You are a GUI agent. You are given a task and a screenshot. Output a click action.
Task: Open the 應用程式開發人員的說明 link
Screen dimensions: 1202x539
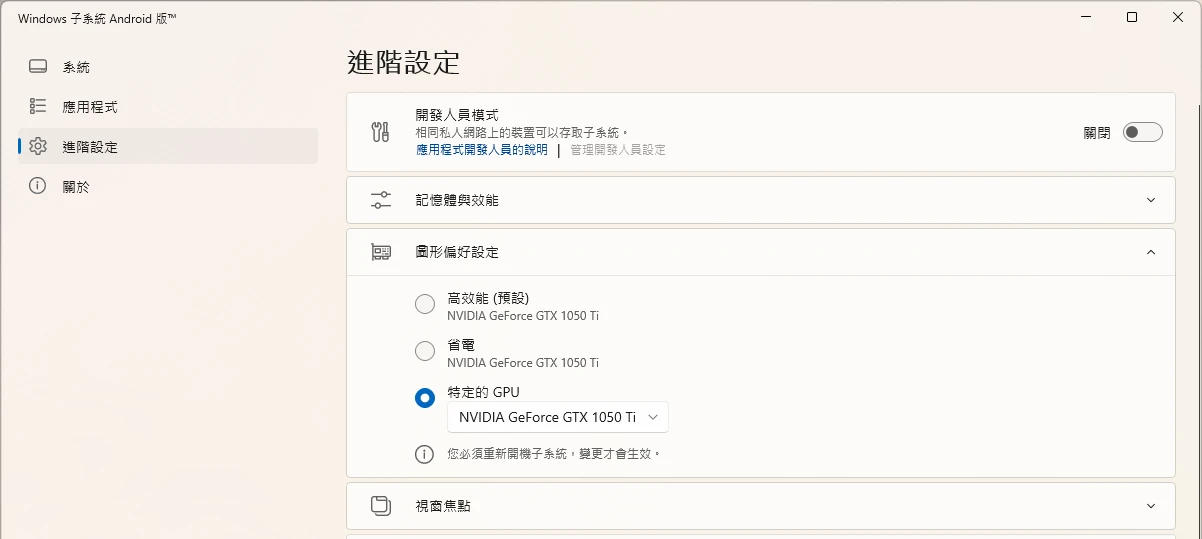pyautogui.click(x=482, y=149)
